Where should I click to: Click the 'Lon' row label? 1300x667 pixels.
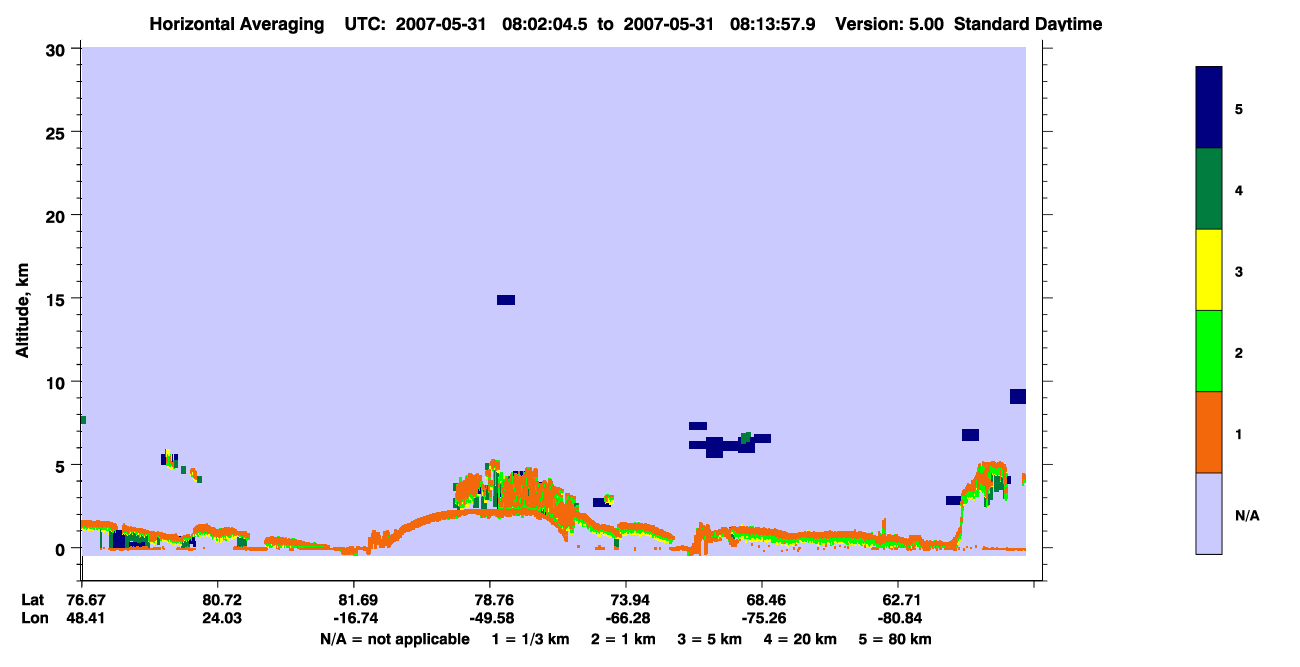coord(33,618)
